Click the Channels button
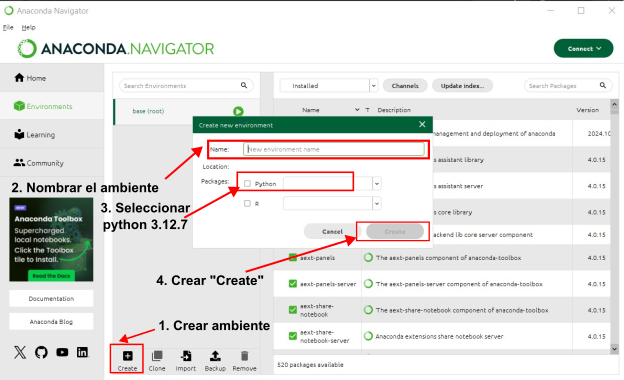 pos(405,86)
